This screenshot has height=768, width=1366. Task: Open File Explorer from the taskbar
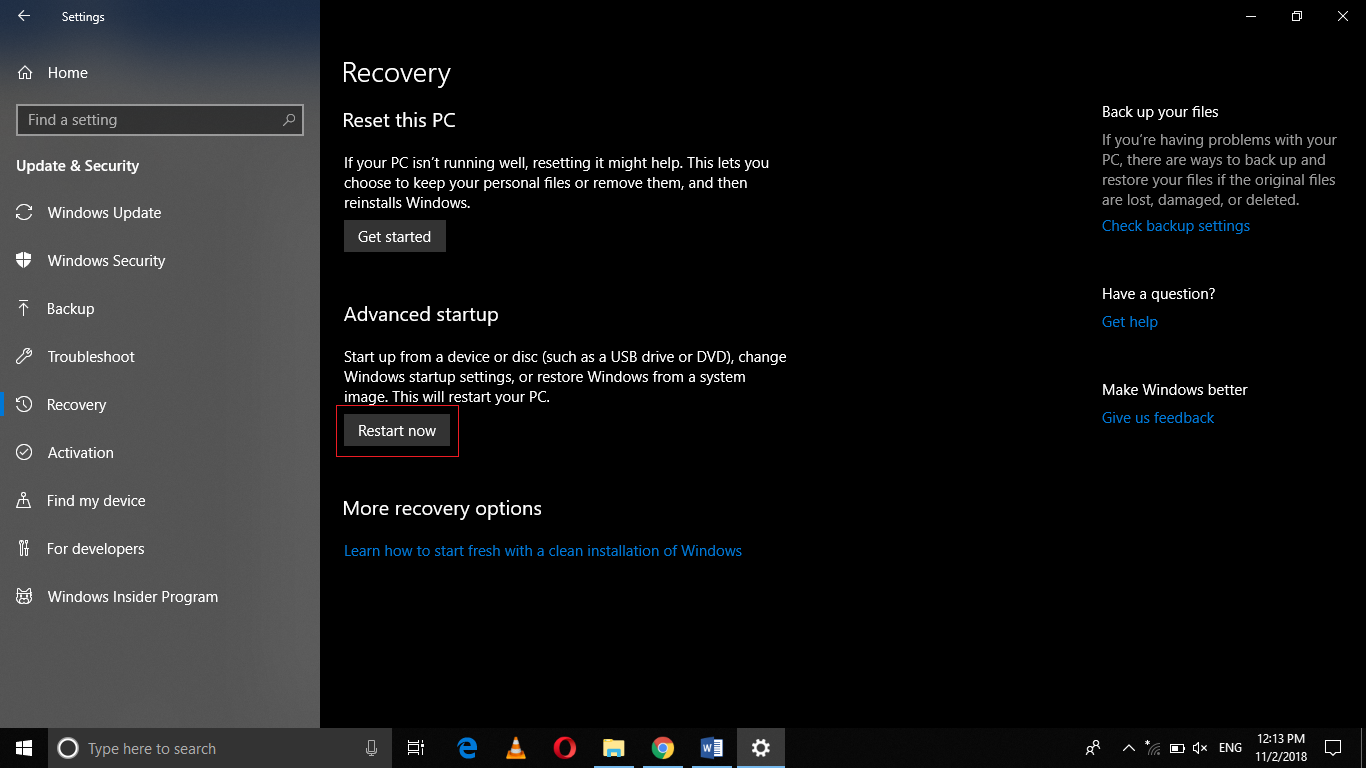(613, 748)
